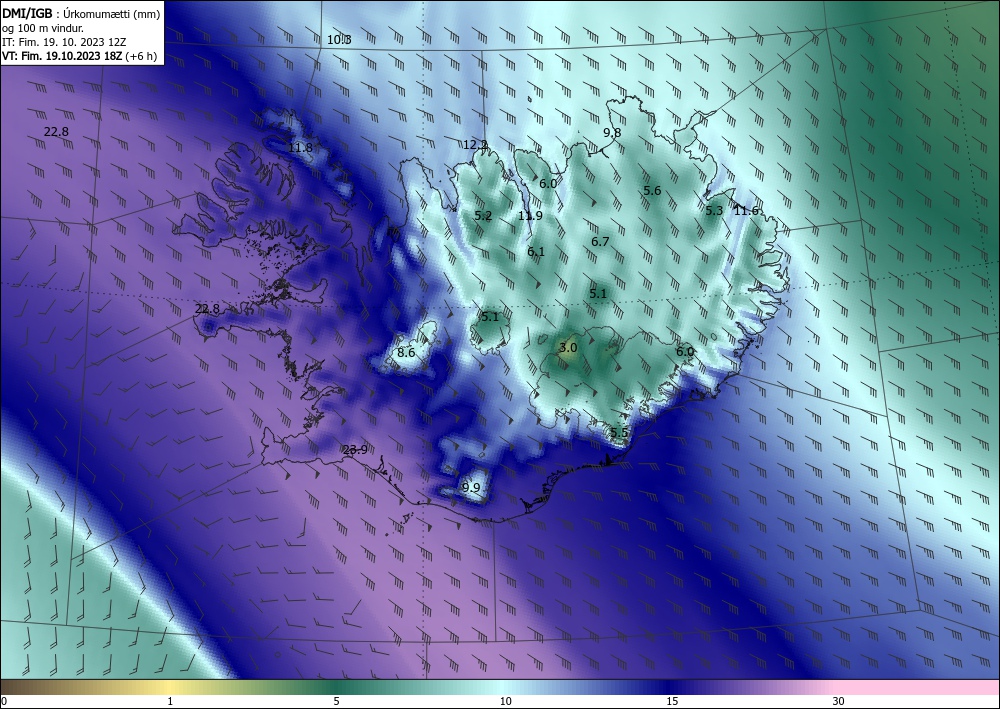Select the 9.9 value on the southern glacier

pyautogui.click(x=471, y=488)
